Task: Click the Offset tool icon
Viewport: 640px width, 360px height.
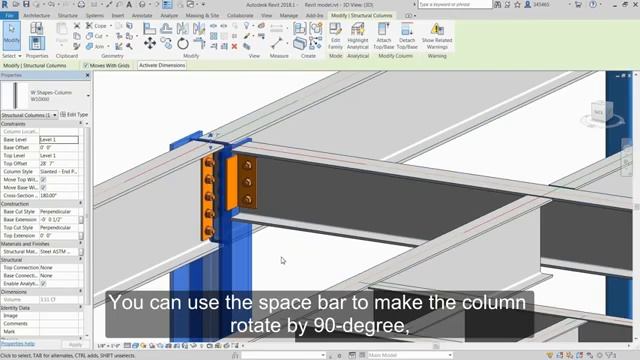Action: coord(166,28)
